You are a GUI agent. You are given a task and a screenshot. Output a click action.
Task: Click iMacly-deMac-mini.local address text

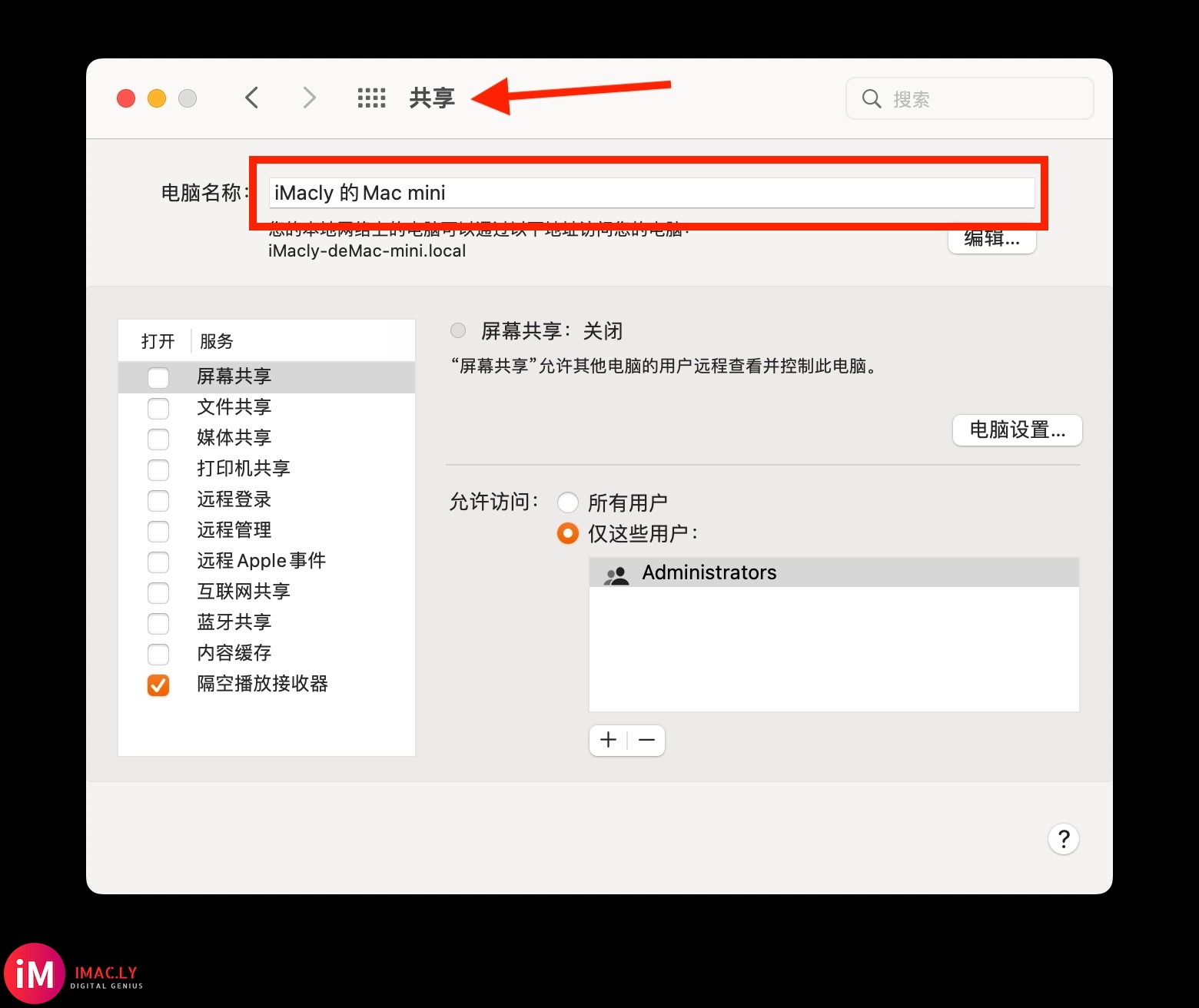367,251
